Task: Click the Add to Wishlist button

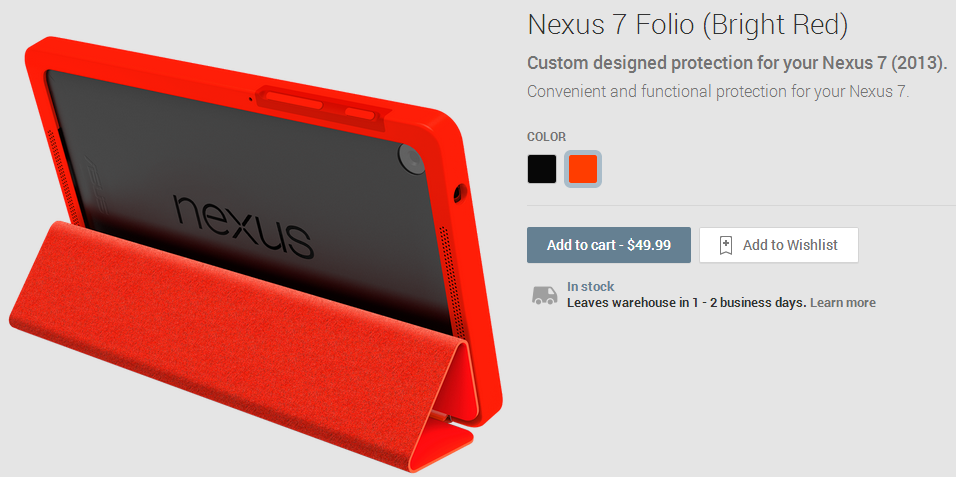Action: click(779, 245)
